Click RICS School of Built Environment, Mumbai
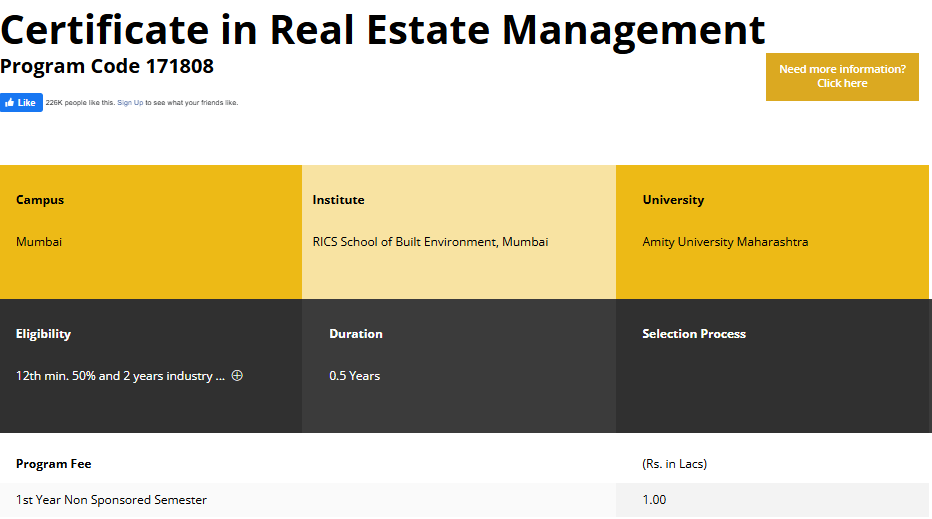 click(430, 242)
